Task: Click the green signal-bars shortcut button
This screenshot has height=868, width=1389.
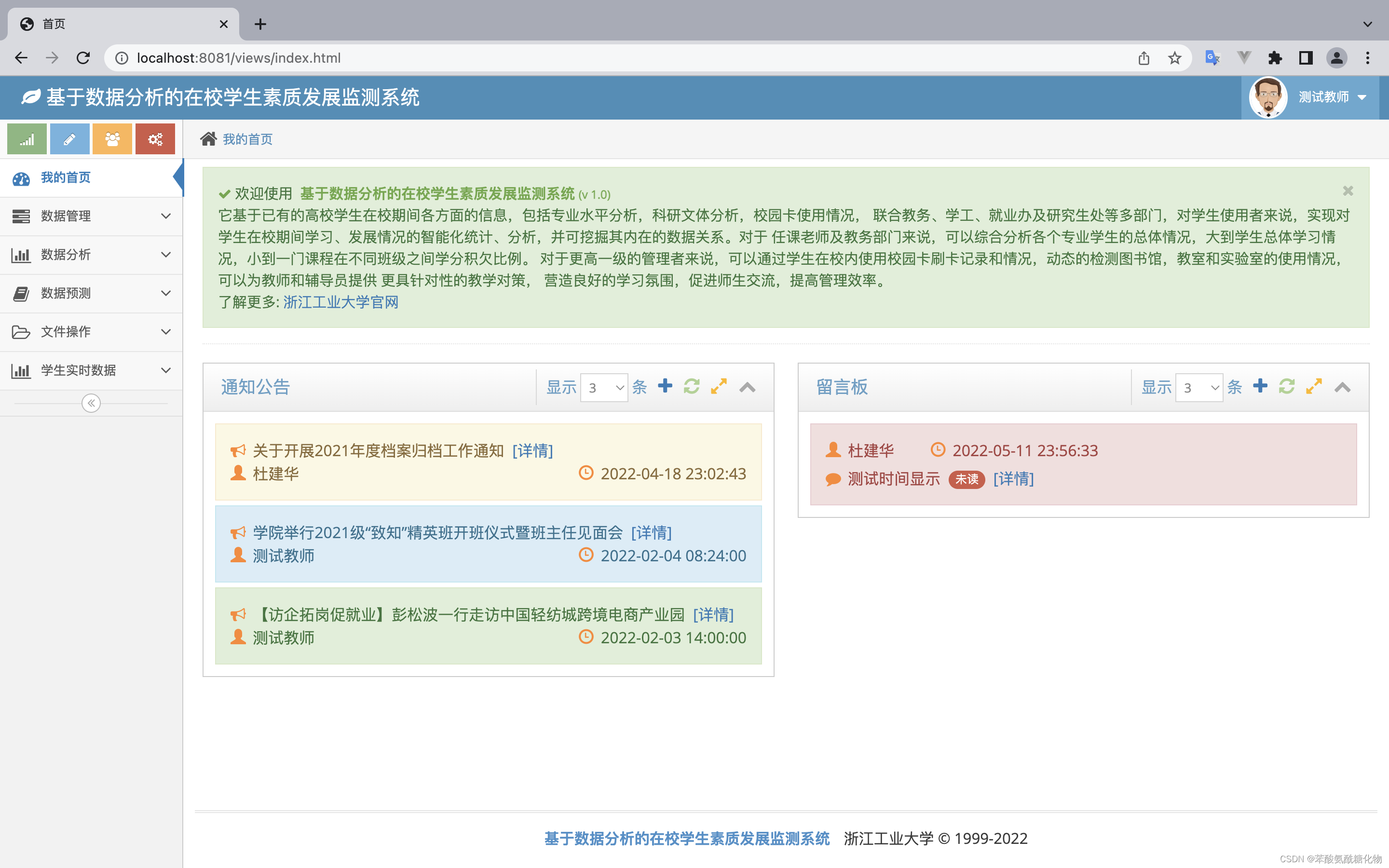Action: tap(27, 139)
